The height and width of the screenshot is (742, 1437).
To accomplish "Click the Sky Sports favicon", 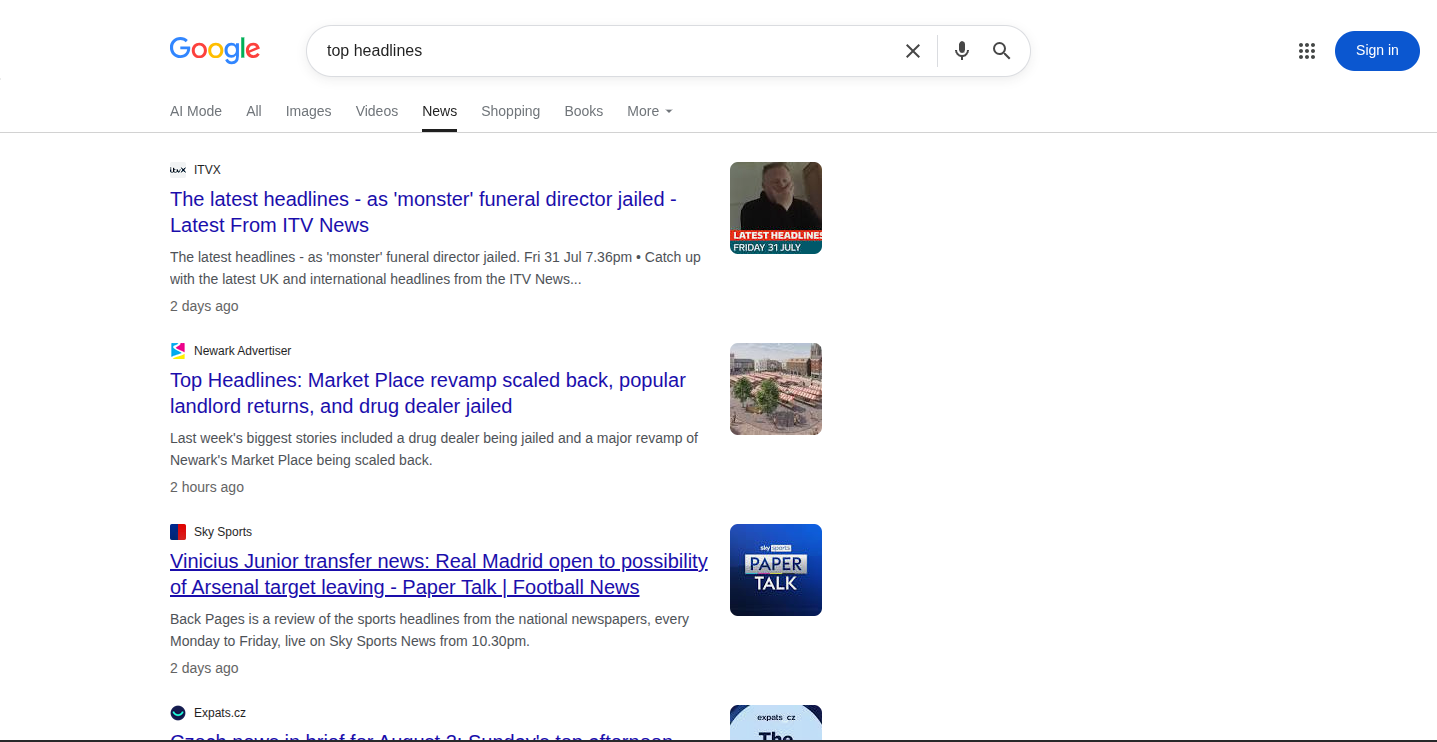I will (178, 532).
